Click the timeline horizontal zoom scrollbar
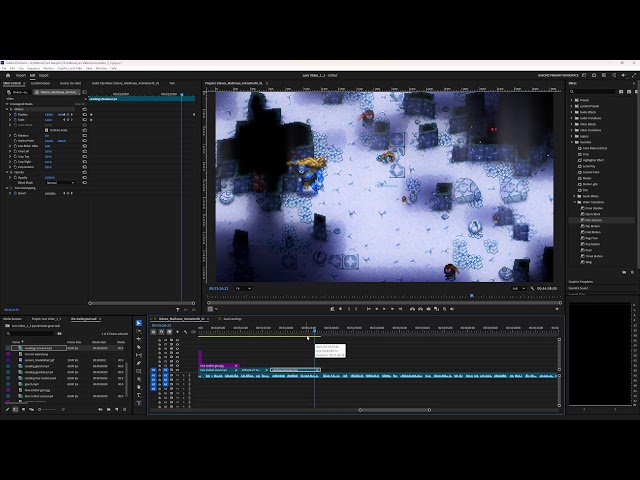 [394, 410]
